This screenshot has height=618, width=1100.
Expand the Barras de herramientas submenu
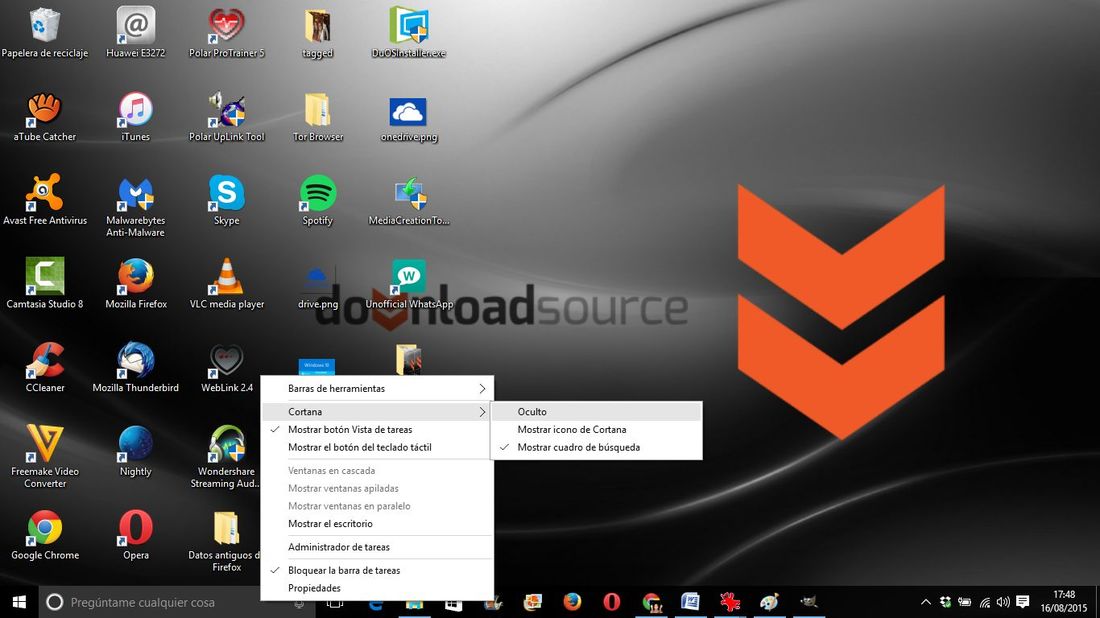pos(377,389)
